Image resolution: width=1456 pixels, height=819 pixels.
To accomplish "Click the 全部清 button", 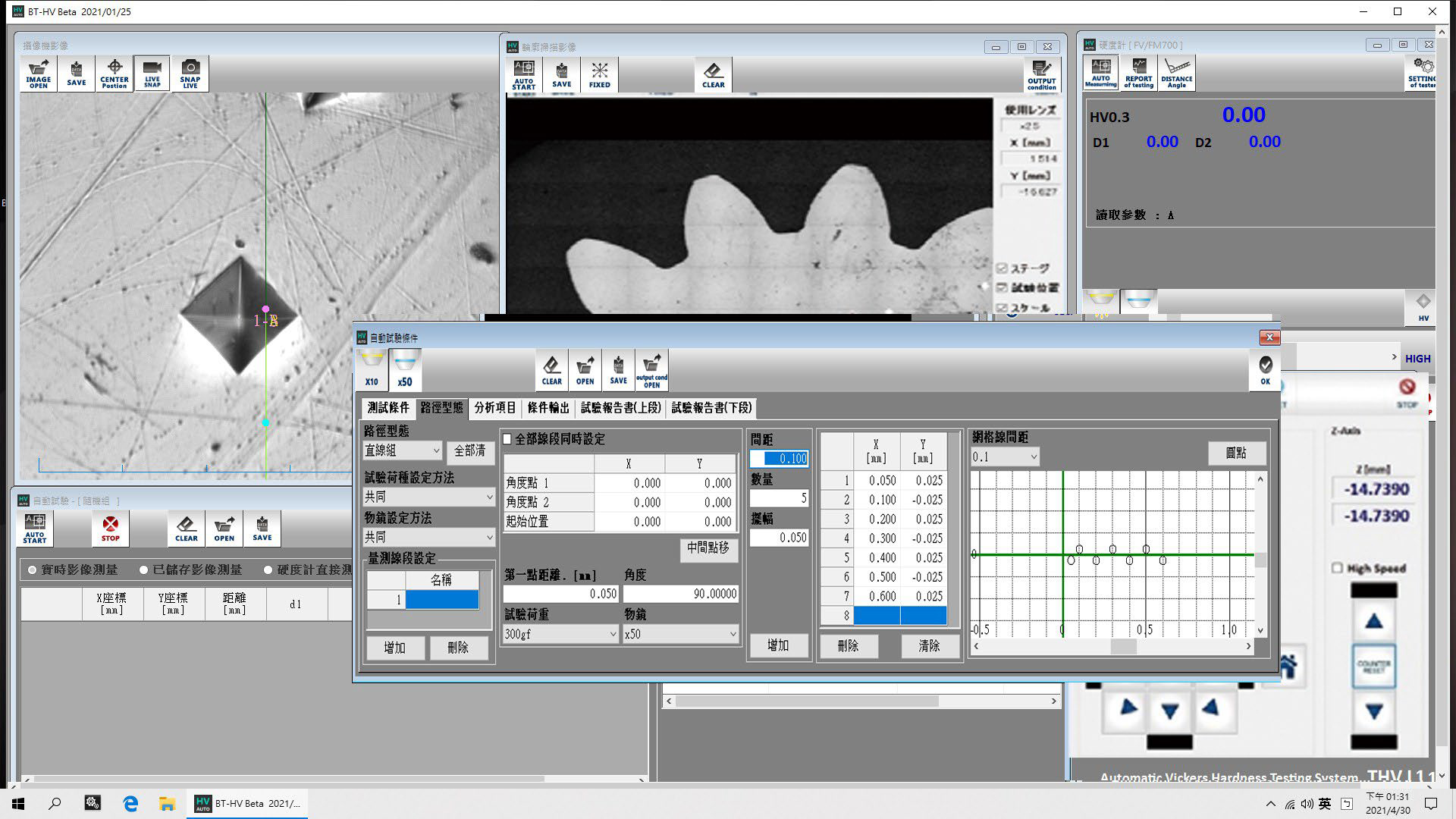I will click(x=469, y=451).
